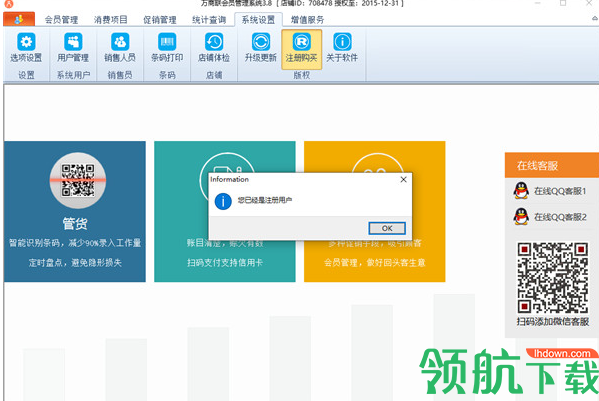599x401 pixels.
Task: Click the application menu orange button
Action: click(19, 19)
